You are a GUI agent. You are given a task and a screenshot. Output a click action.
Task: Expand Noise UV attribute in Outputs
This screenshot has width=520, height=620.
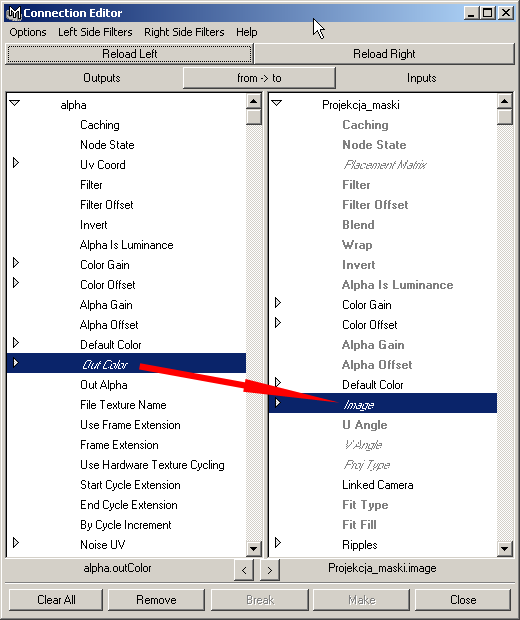[x=16, y=542]
